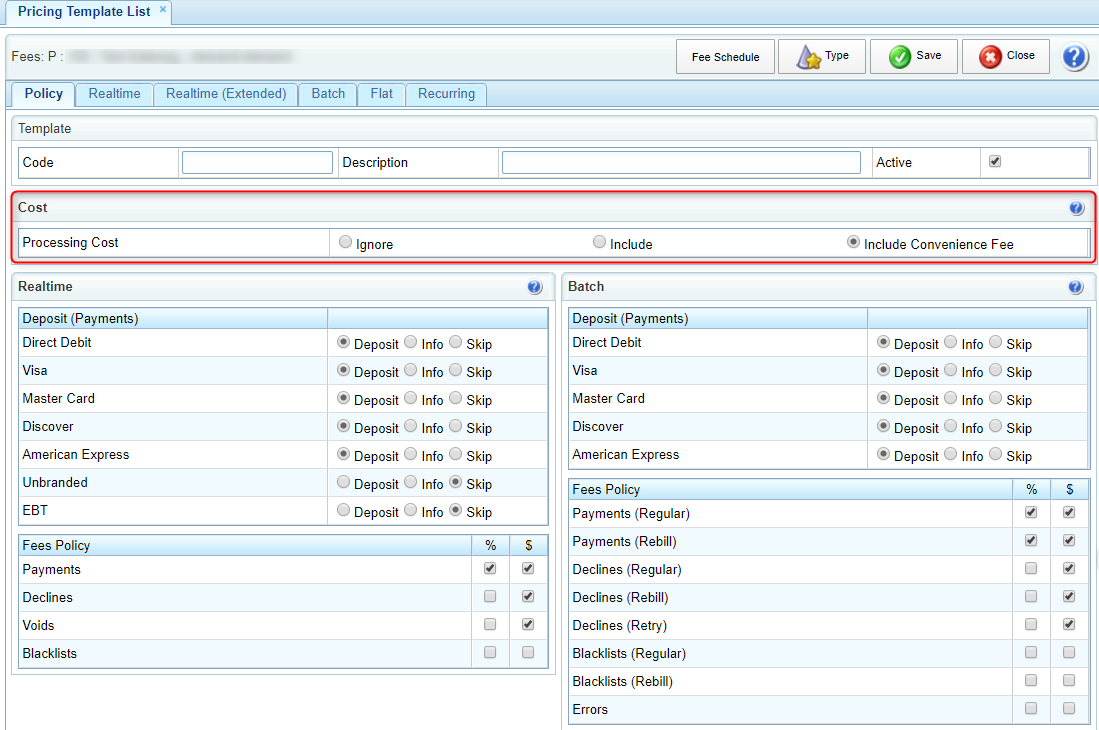The height and width of the screenshot is (730, 1099).
Task: Close the Pricing Template List tab
Action: coord(163,10)
